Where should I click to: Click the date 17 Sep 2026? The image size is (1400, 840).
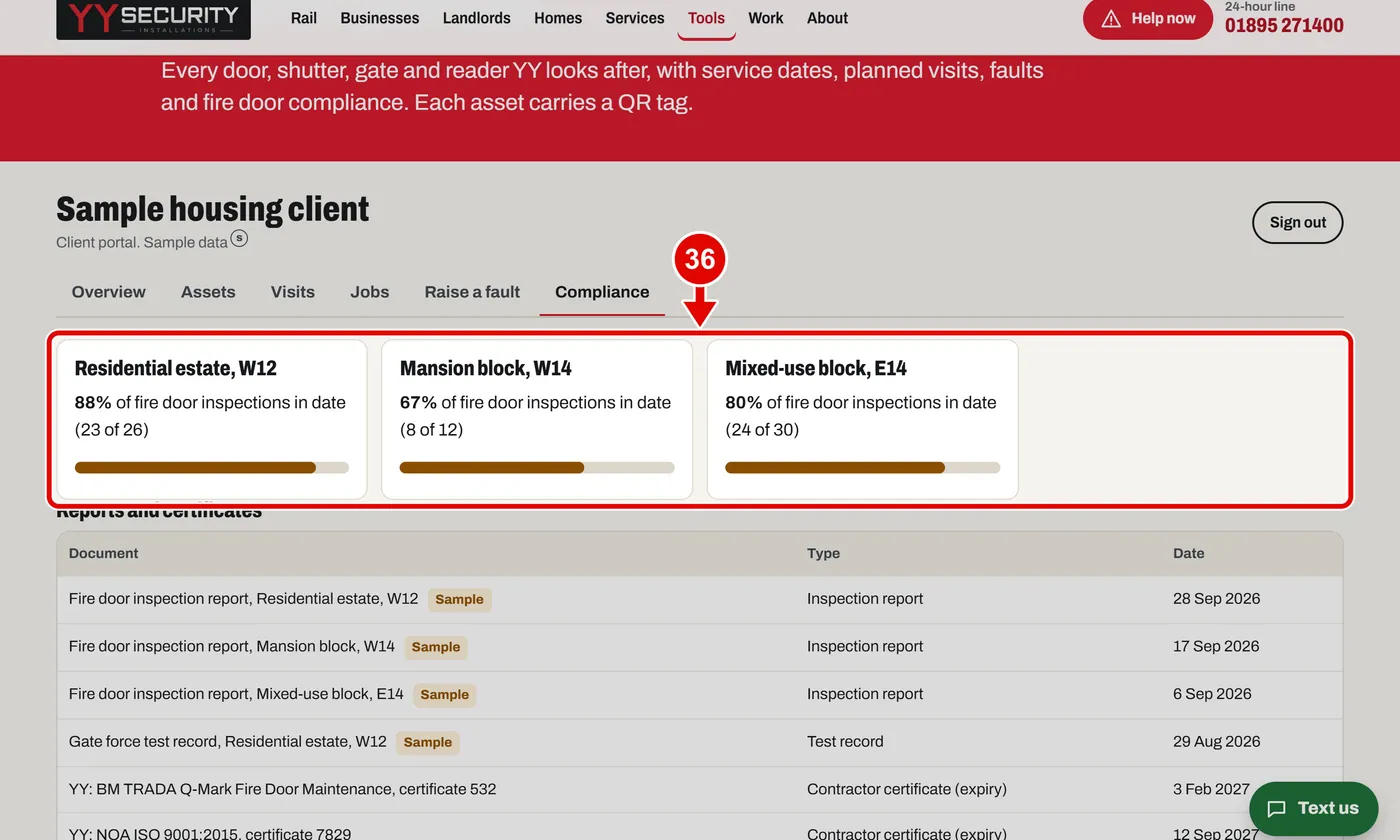tap(1216, 646)
